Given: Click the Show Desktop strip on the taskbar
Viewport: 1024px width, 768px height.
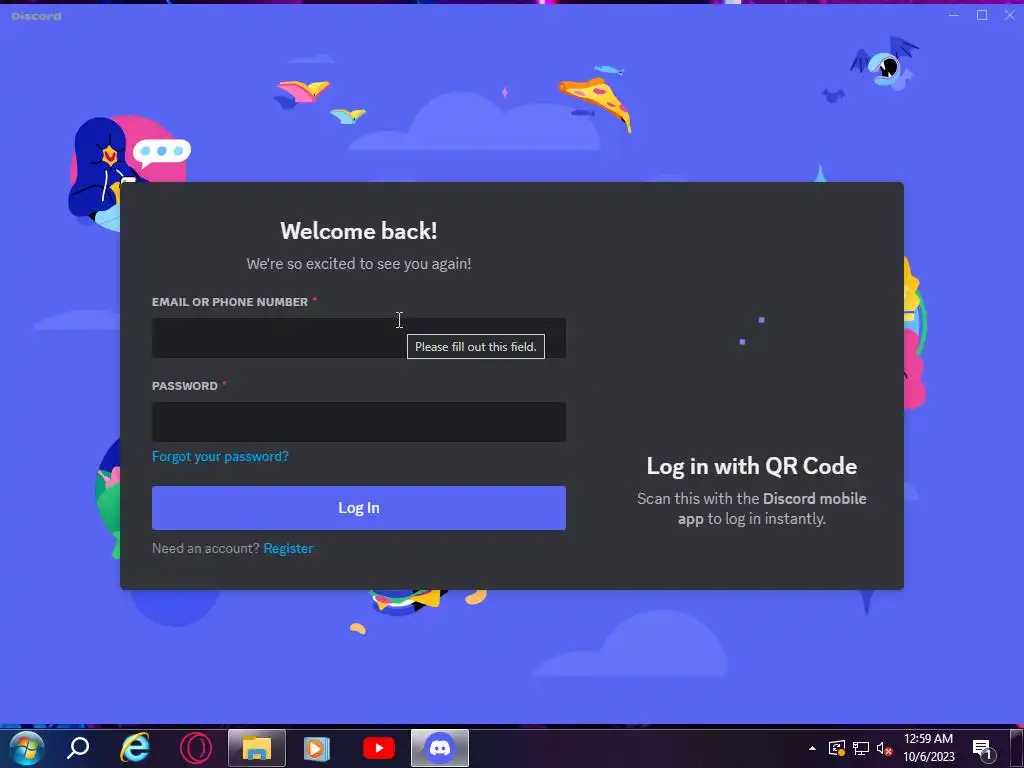Looking at the screenshot, I should (x=1017, y=748).
